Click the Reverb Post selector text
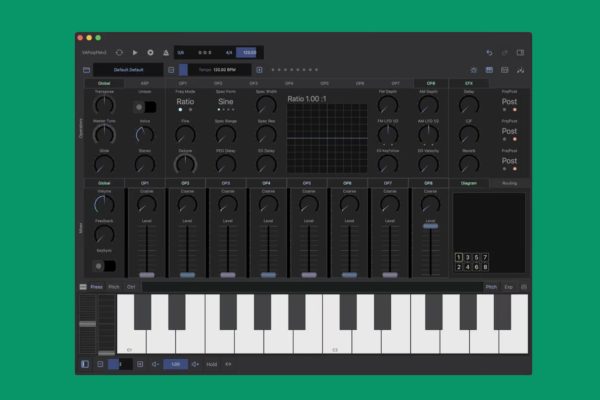Image resolution: width=600 pixels, height=400 pixels. pyautogui.click(x=509, y=161)
